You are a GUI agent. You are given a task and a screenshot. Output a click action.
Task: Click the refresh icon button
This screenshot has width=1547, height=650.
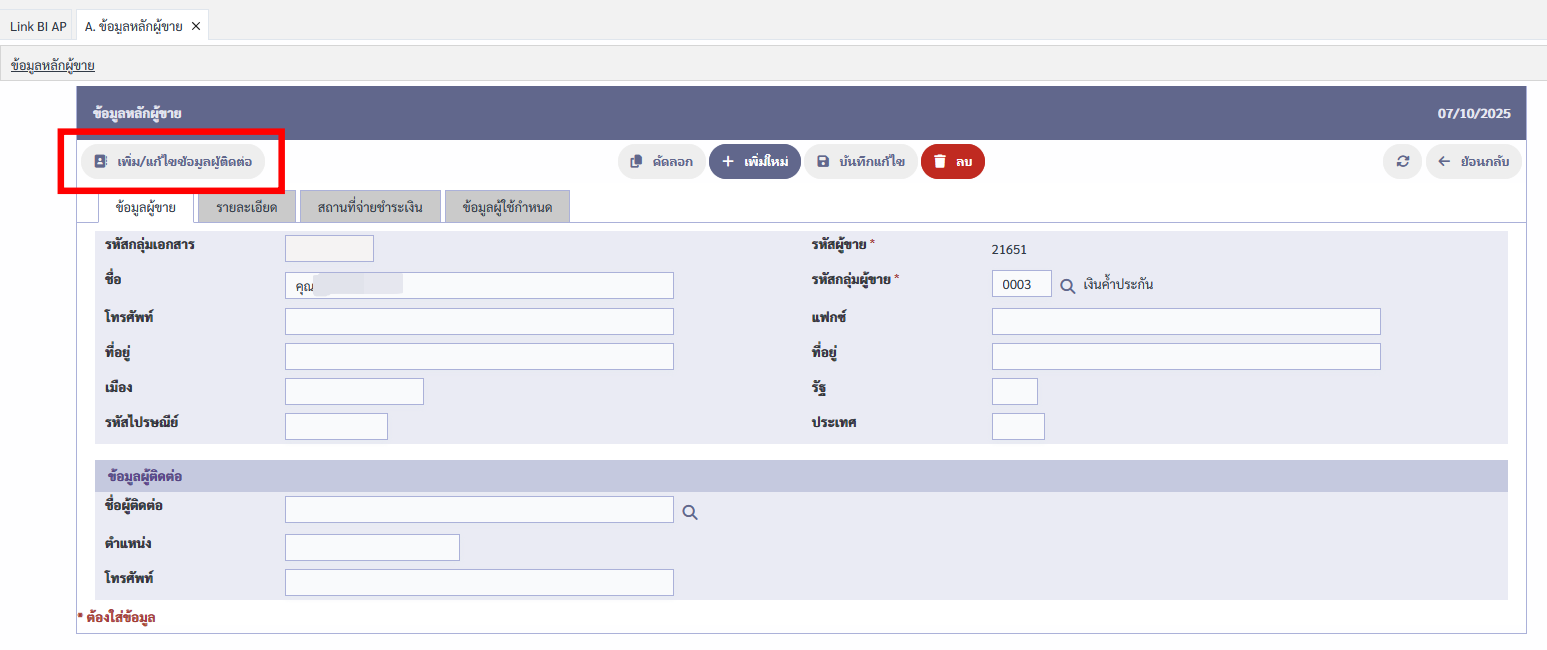(x=1402, y=161)
